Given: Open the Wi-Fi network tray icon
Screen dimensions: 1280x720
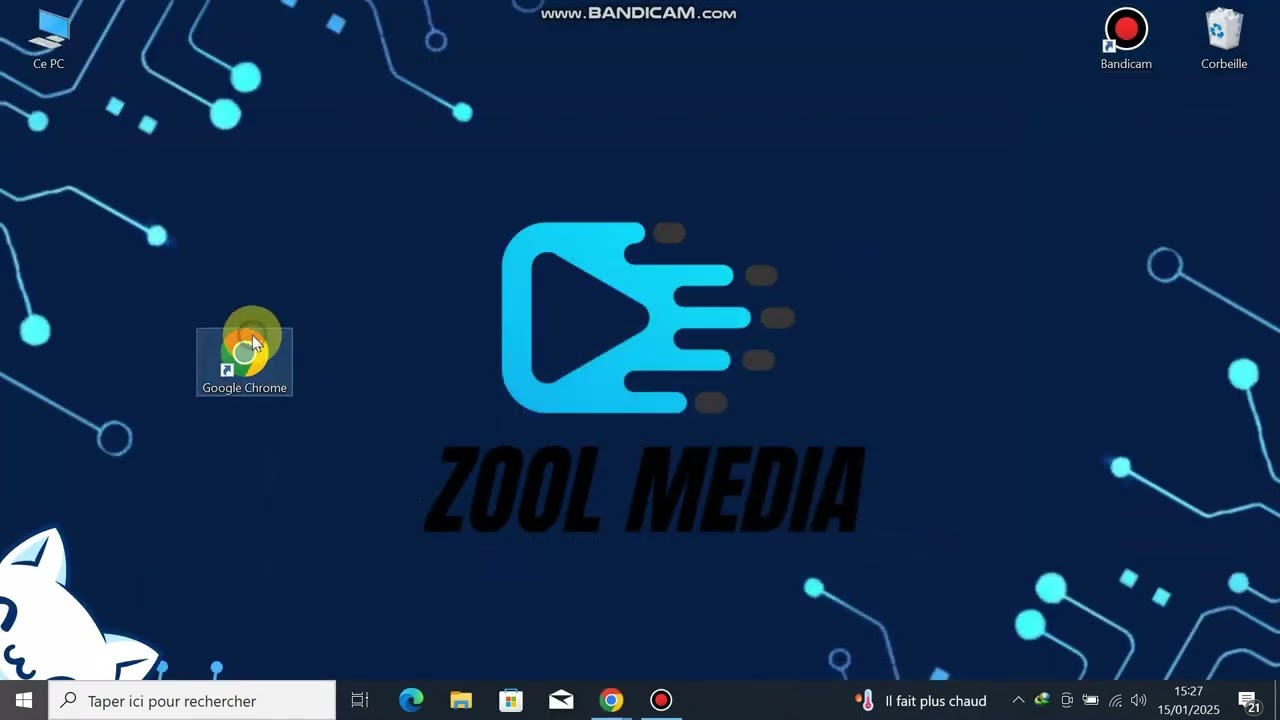Looking at the screenshot, I should click(1115, 700).
